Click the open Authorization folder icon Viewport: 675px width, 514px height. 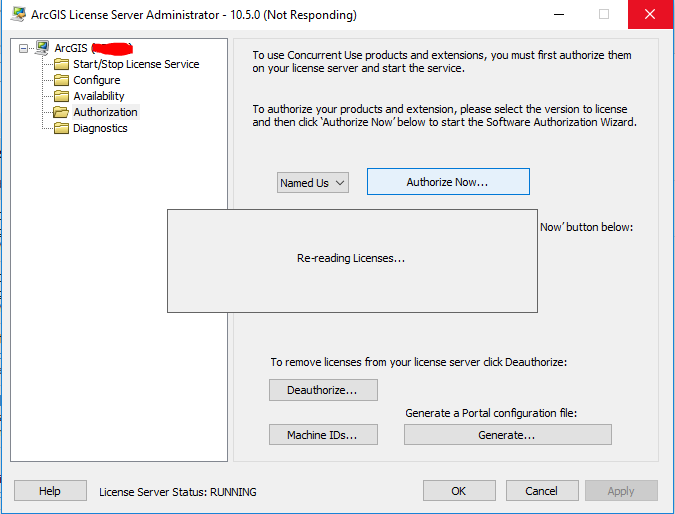[x=61, y=112]
